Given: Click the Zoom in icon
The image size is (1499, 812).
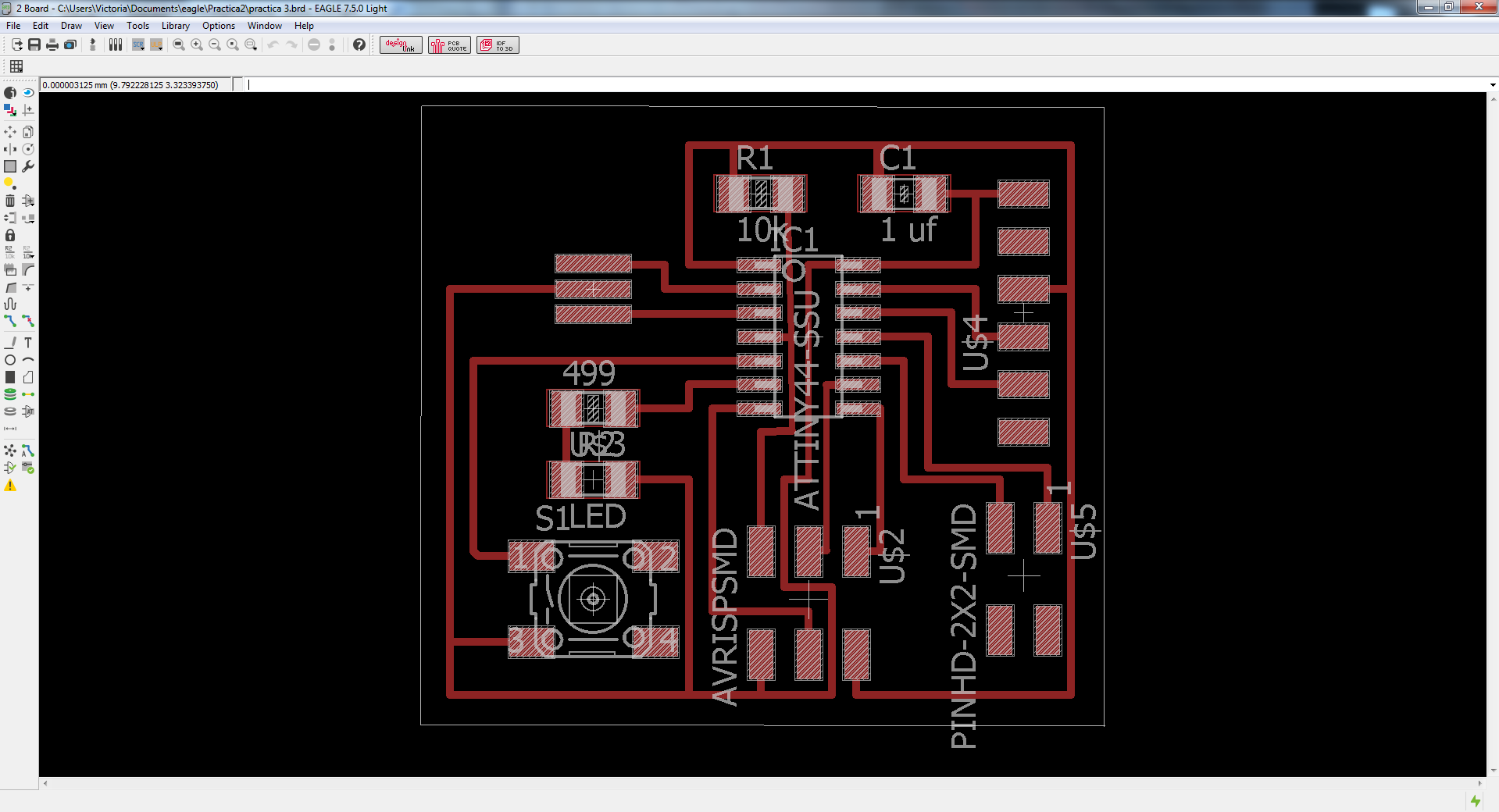Looking at the screenshot, I should pyautogui.click(x=197, y=45).
